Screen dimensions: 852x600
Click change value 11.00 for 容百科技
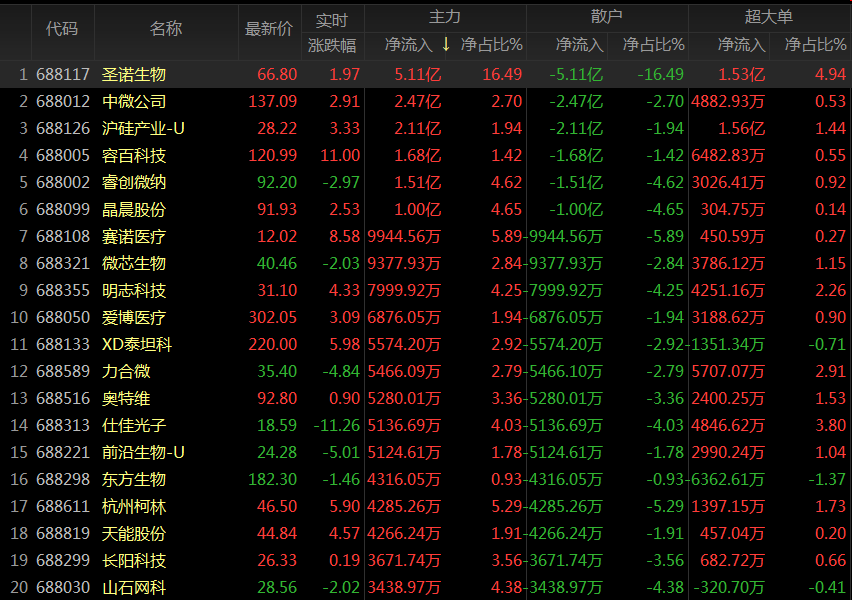[x=340, y=155]
